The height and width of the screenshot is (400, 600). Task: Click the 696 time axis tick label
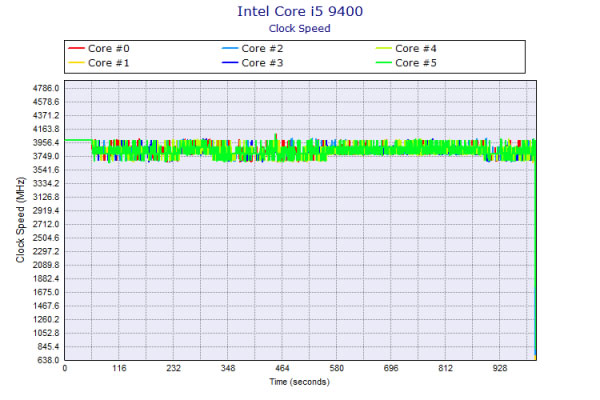click(391, 368)
